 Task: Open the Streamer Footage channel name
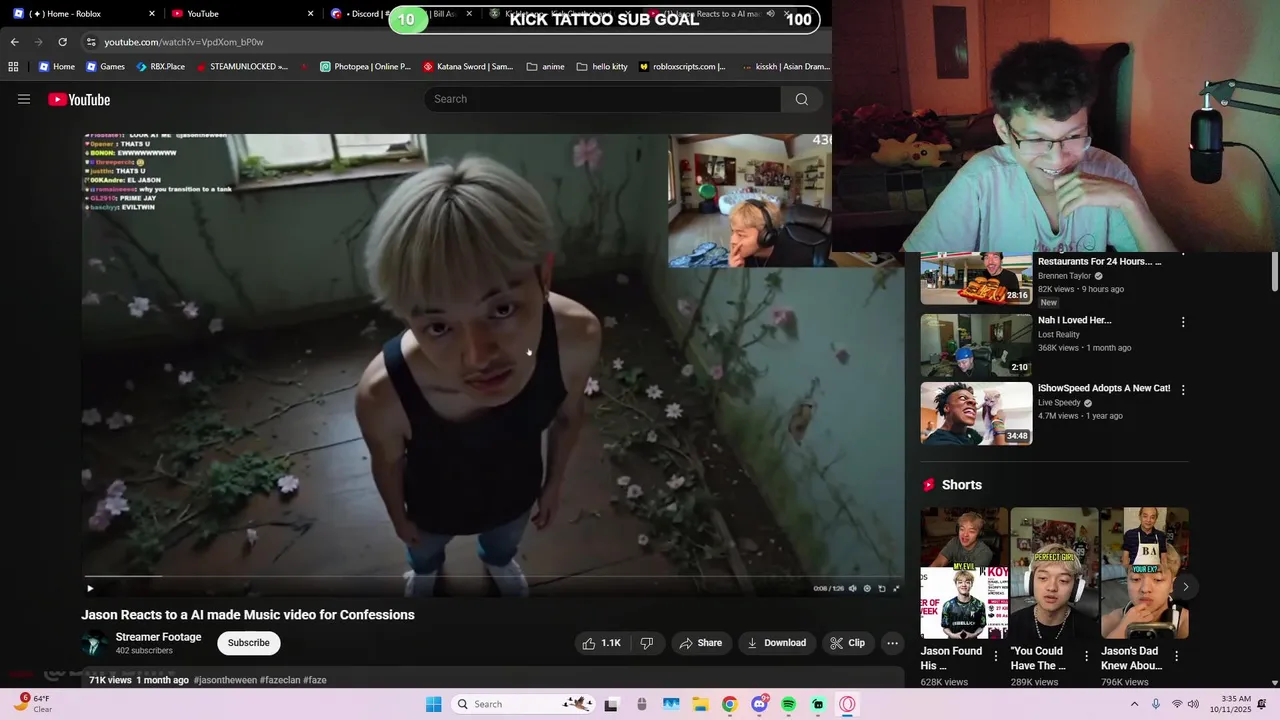(158, 637)
